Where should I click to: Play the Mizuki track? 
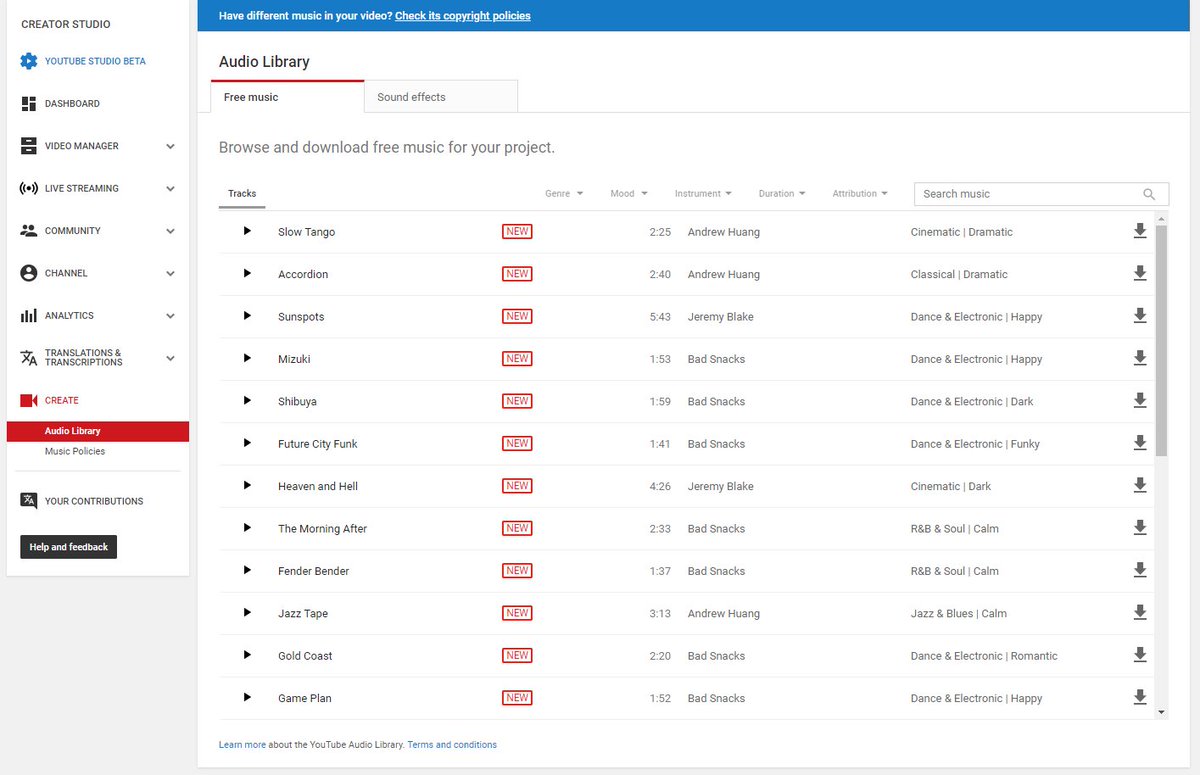point(247,358)
